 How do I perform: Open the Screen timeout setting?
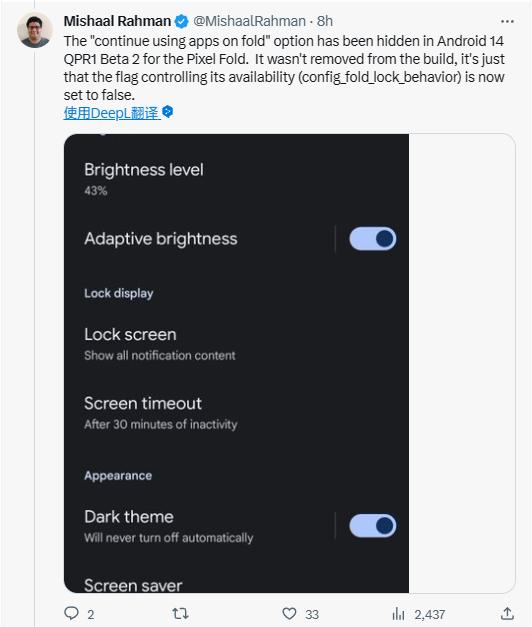click(x=236, y=413)
